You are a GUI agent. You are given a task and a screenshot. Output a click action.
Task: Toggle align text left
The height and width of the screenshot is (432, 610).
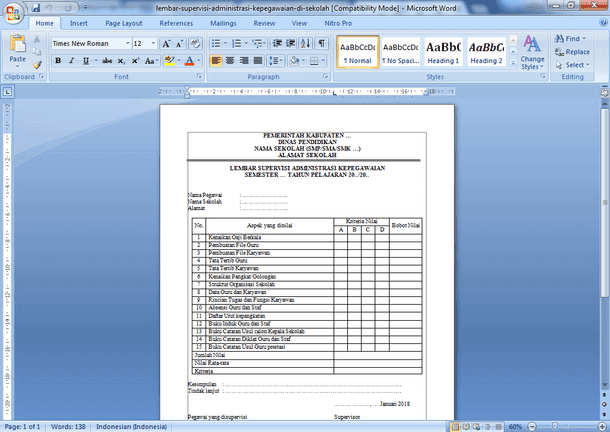216,61
